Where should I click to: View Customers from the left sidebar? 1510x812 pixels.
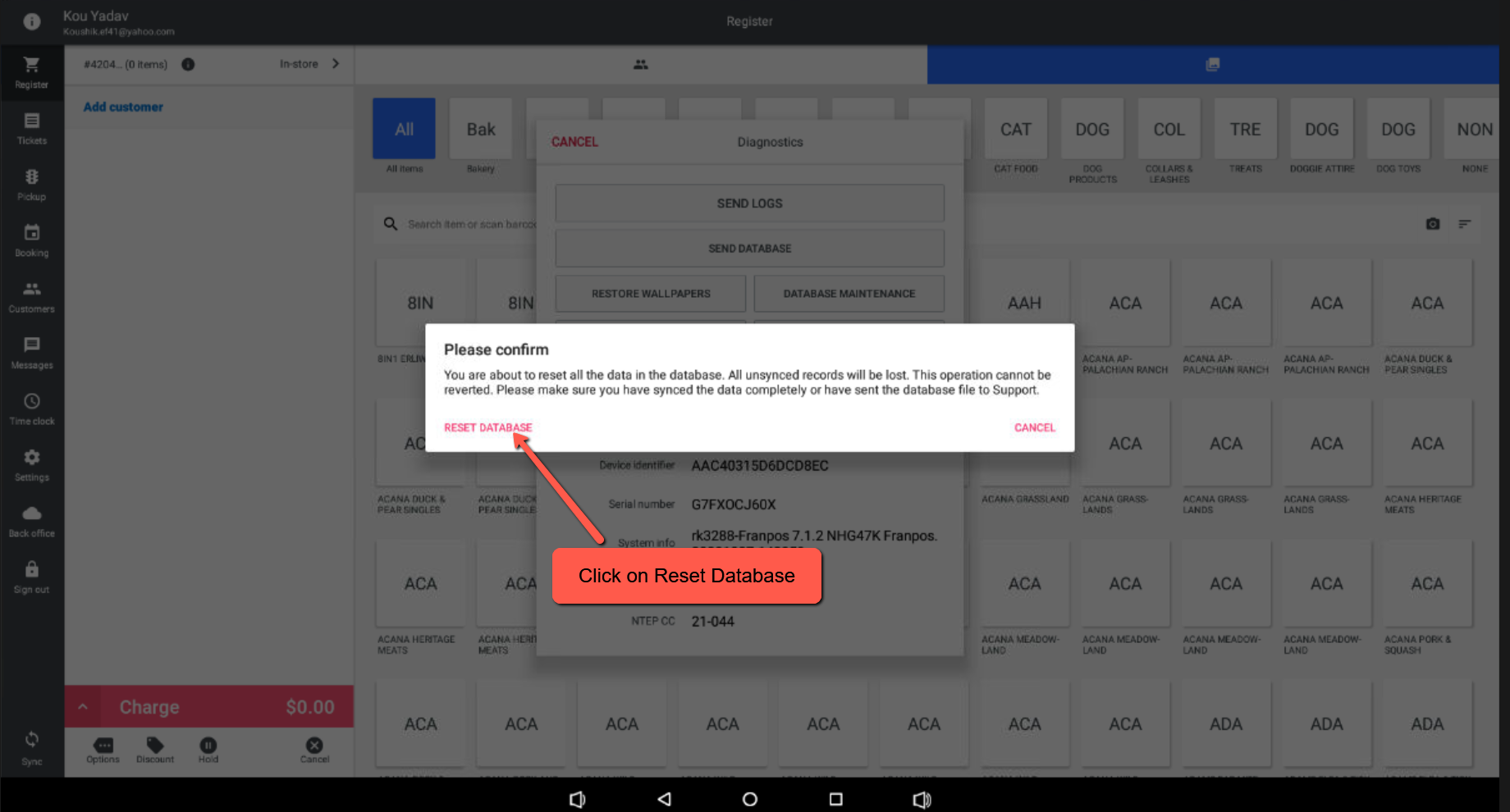tap(31, 296)
